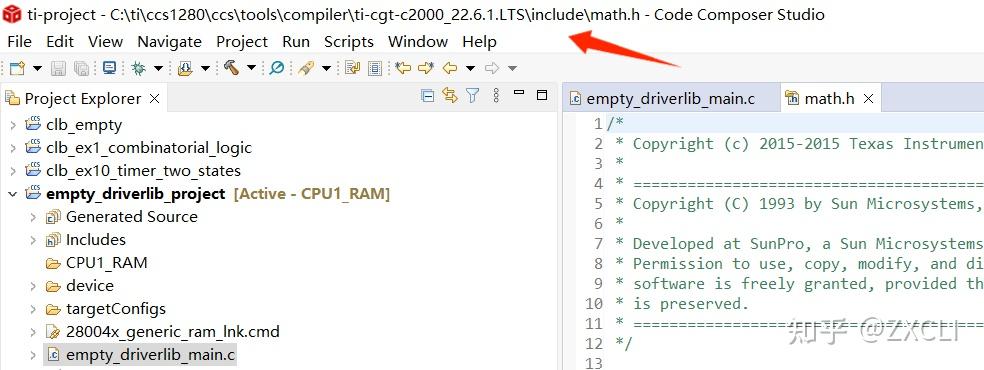The height and width of the screenshot is (370, 984).
Task: Expand the clb_ex10_timer_two_states project
Action: pyautogui.click(x=13, y=171)
